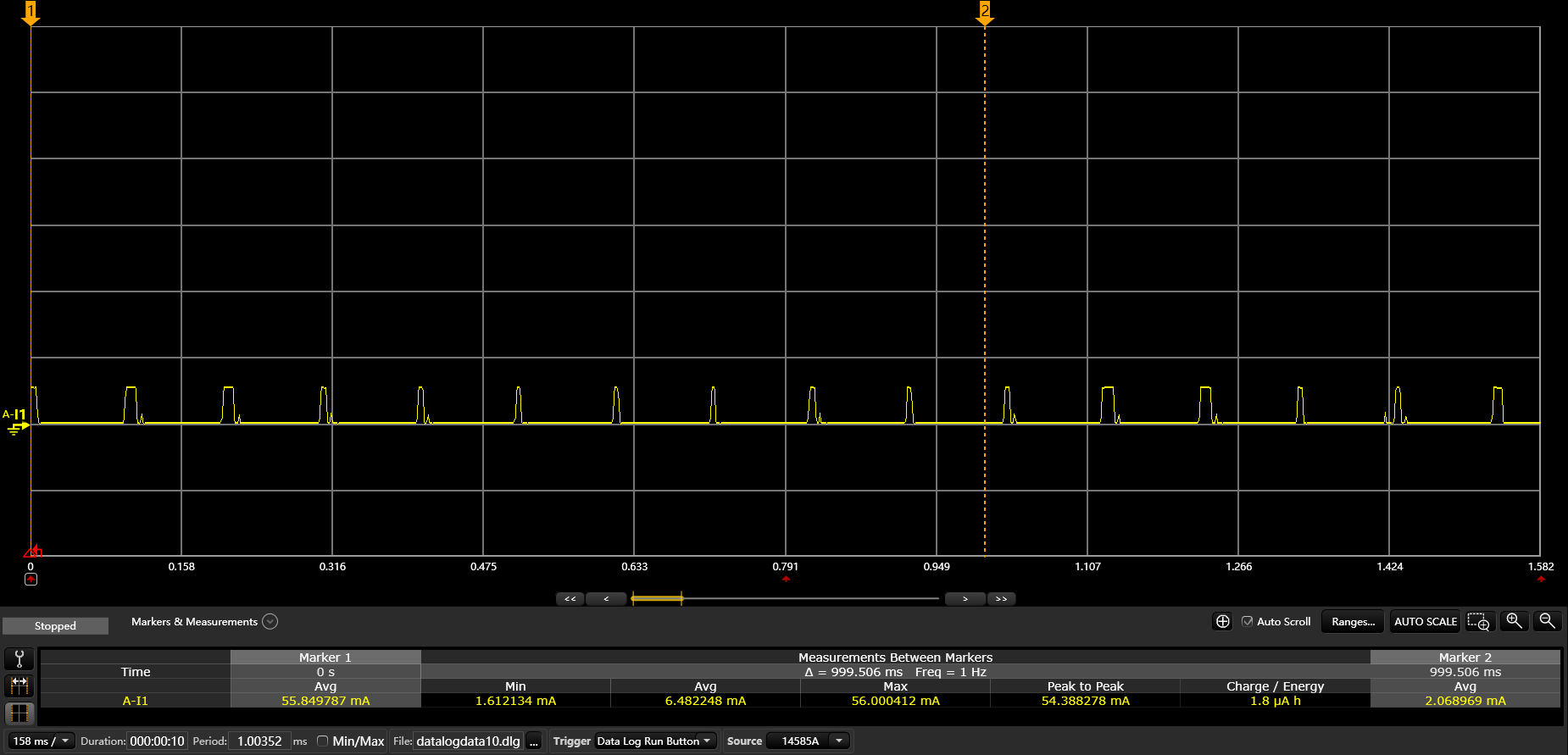Activate the zoom-to-selection rectangle tool
The image size is (1568, 755).
1478,621
